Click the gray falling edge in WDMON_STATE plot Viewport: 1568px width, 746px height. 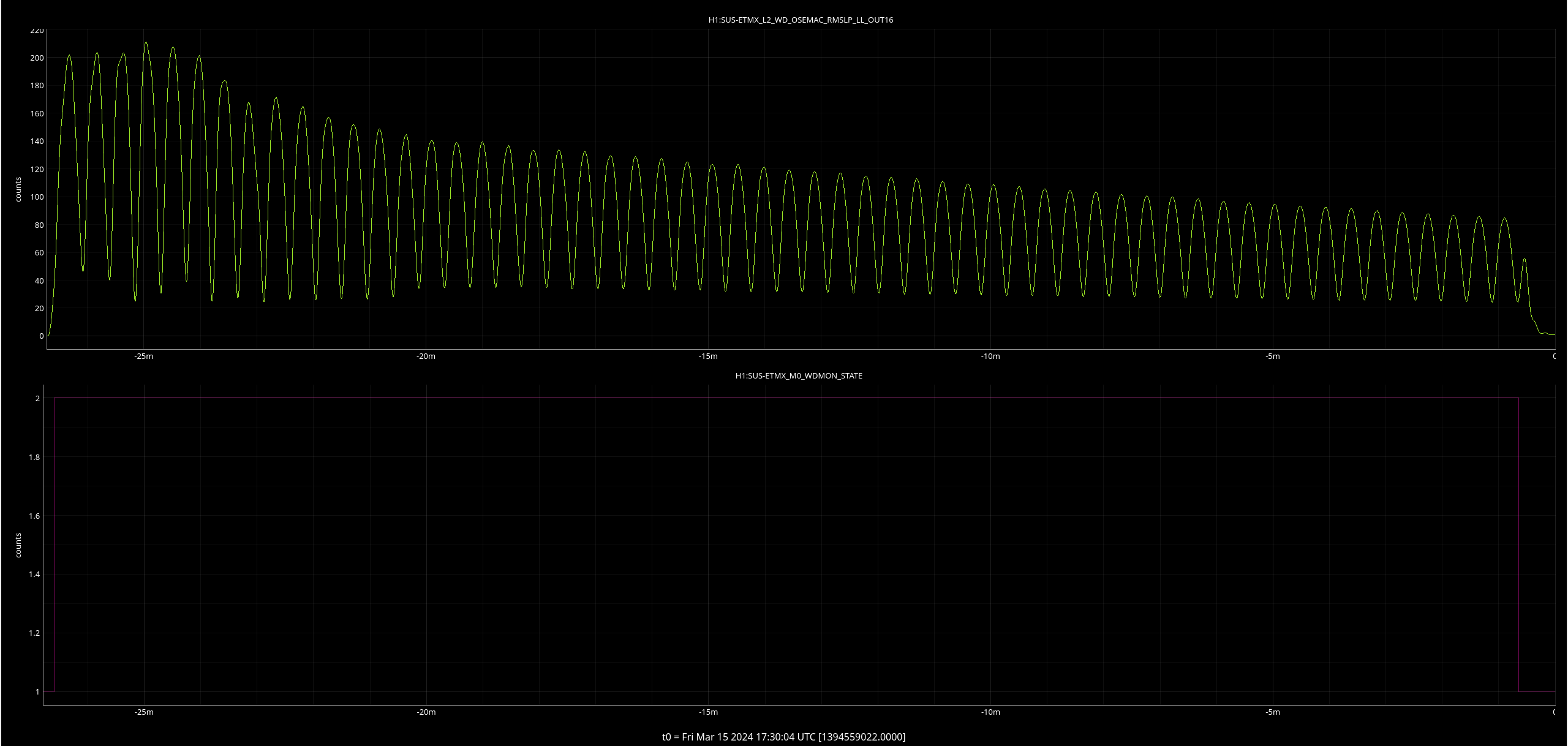(x=1518, y=545)
